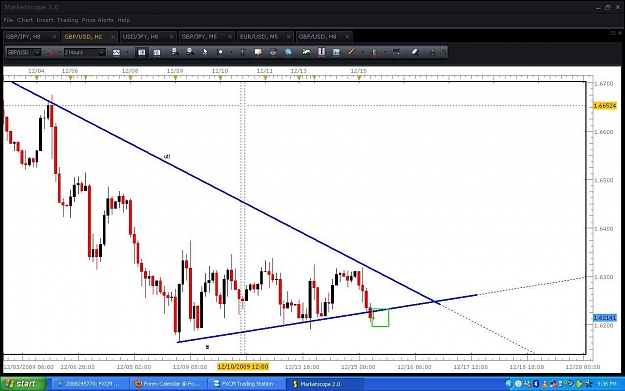The image size is (625, 391).
Task: Open the Price Alerts menu
Action: 98,20
